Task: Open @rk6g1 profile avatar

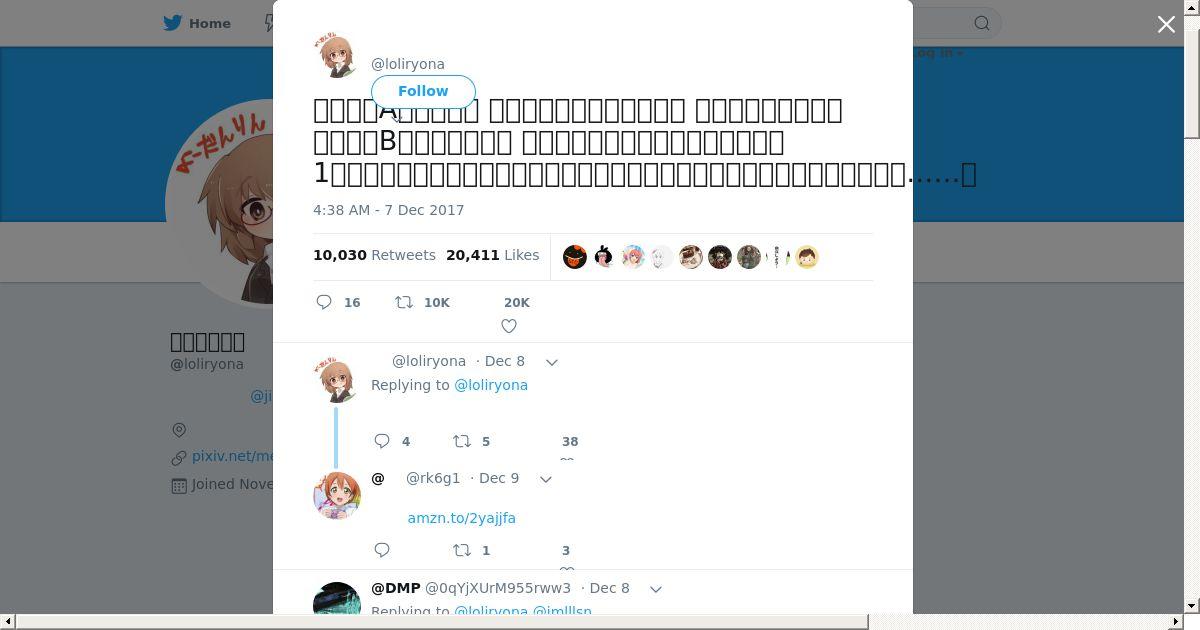Action: (337, 495)
